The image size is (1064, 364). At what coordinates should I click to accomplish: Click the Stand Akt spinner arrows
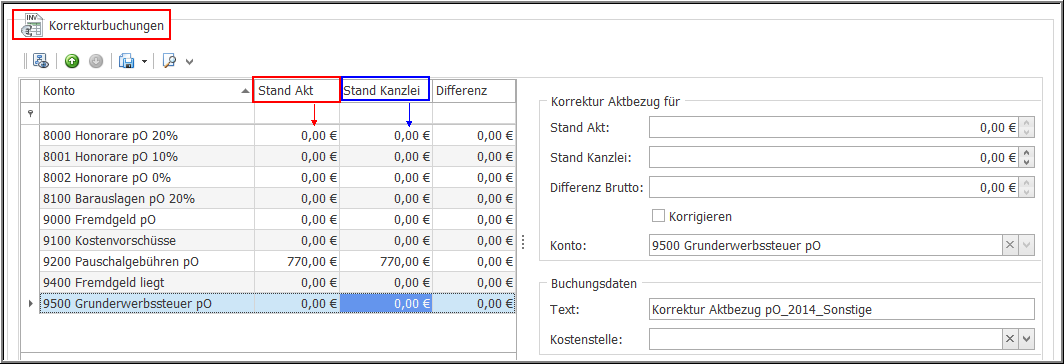tap(1027, 127)
